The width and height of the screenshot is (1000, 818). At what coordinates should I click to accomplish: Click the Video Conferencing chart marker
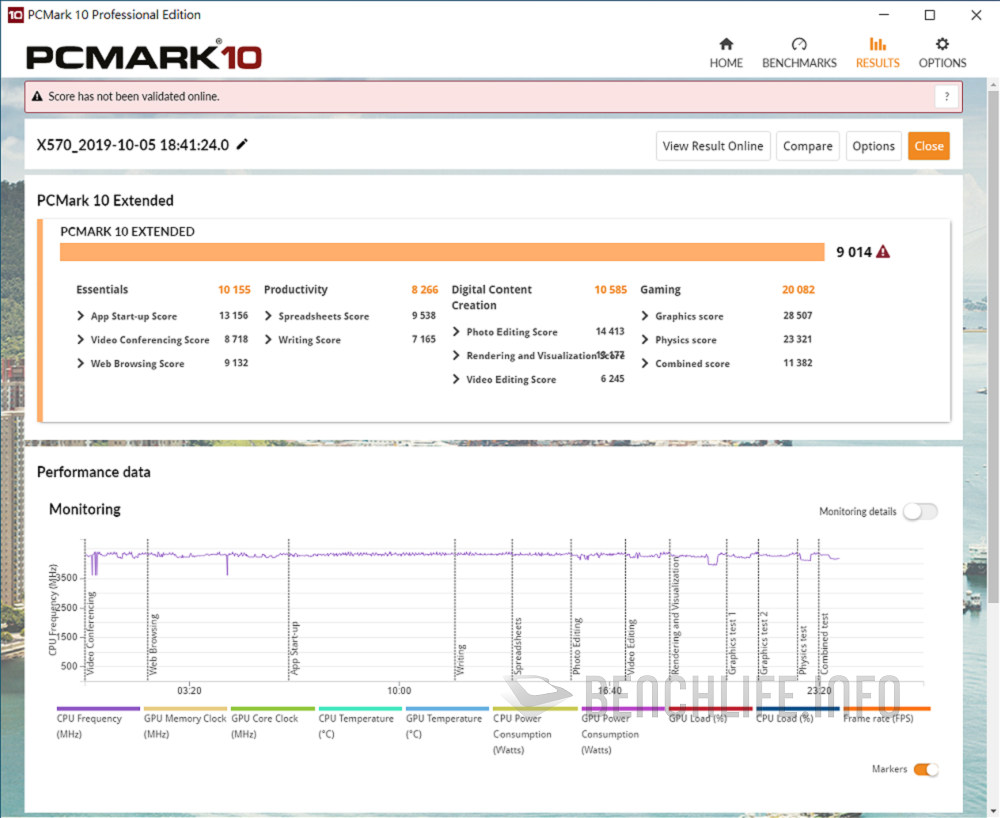click(91, 633)
